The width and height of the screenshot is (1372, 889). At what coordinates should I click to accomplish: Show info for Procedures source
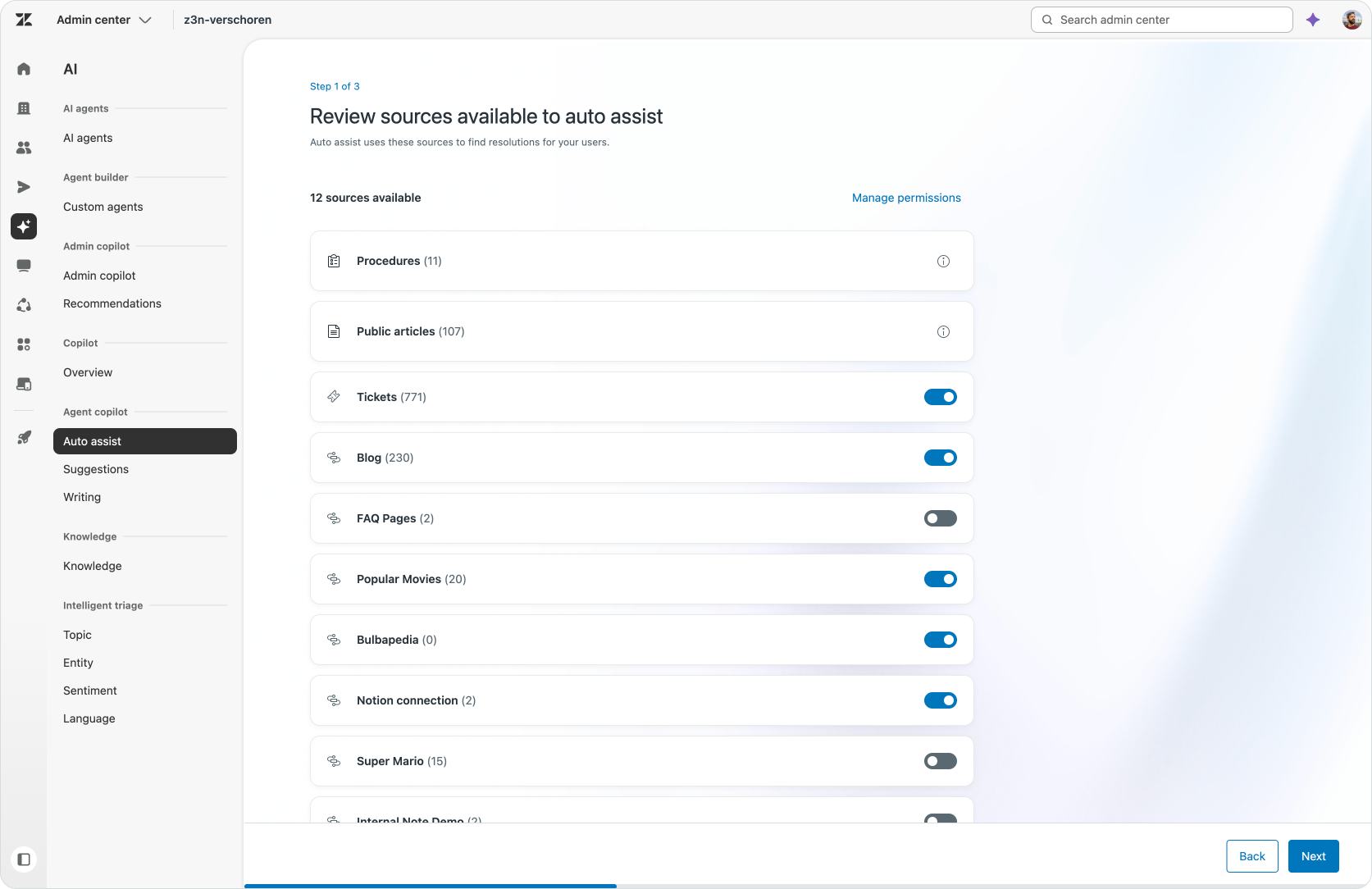[x=943, y=261]
